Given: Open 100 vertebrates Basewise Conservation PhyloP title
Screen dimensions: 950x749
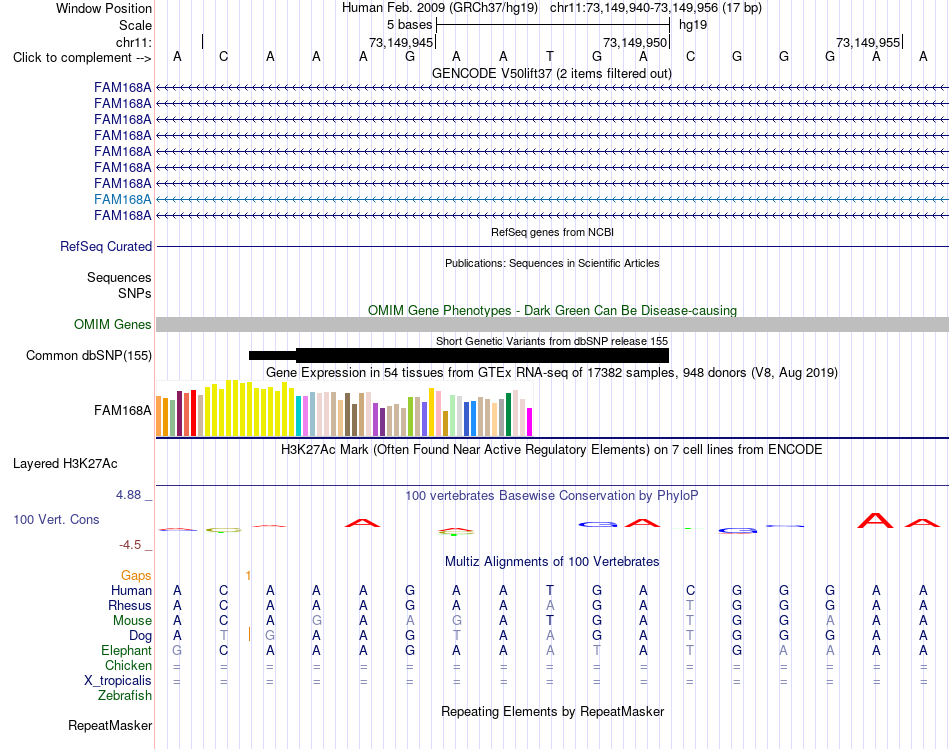Looking at the screenshot, I should click(552, 496).
